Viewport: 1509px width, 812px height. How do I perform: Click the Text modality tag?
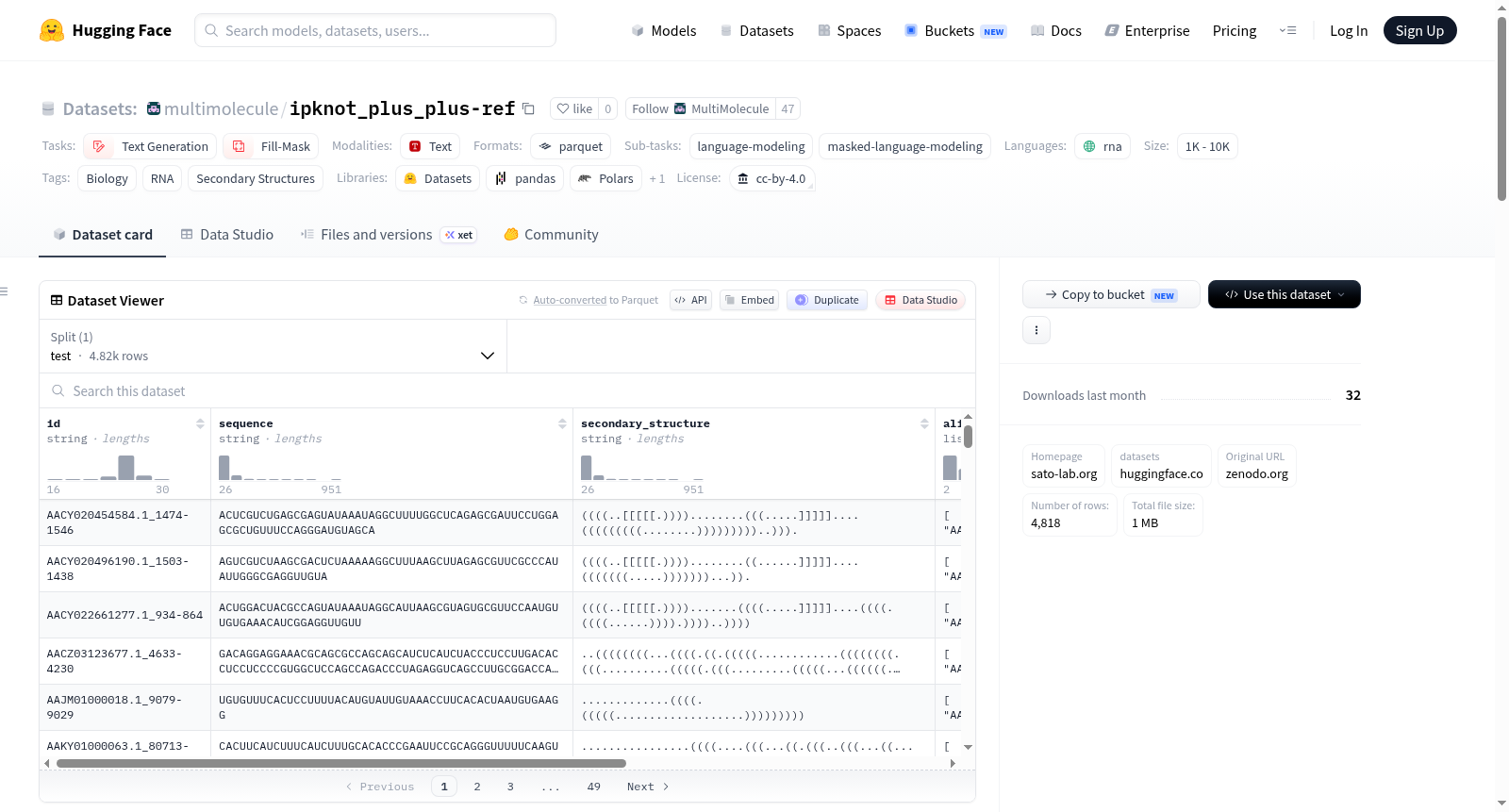(x=430, y=146)
